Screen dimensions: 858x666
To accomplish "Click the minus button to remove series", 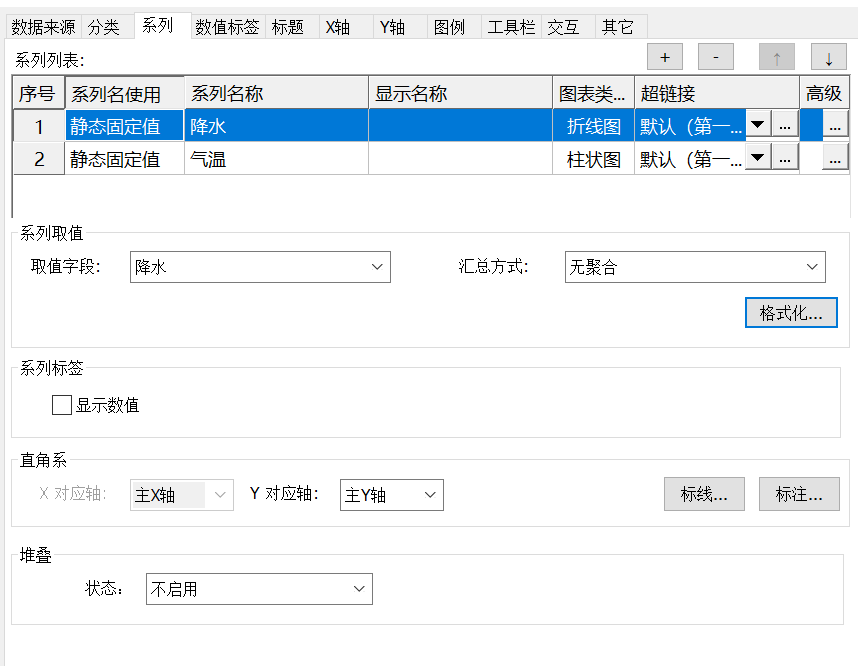I will pyautogui.click(x=715, y=57).
